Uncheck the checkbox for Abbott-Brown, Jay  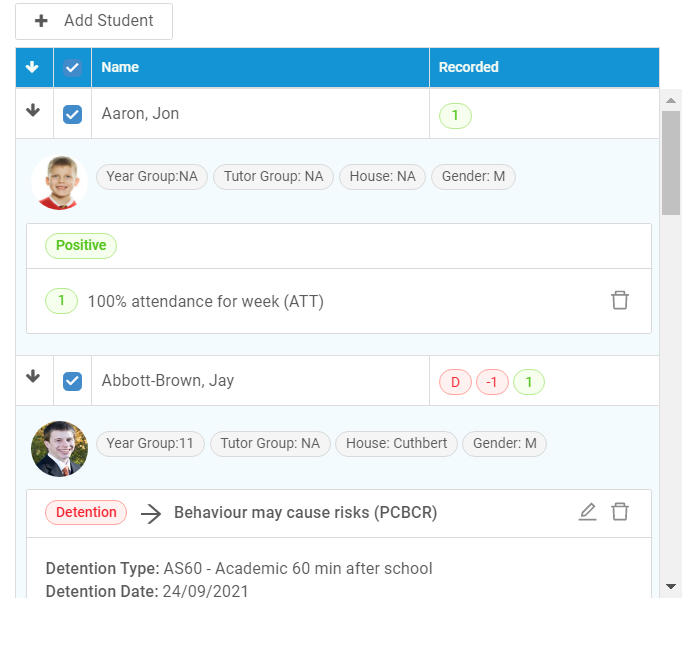(x=72, y=381)
